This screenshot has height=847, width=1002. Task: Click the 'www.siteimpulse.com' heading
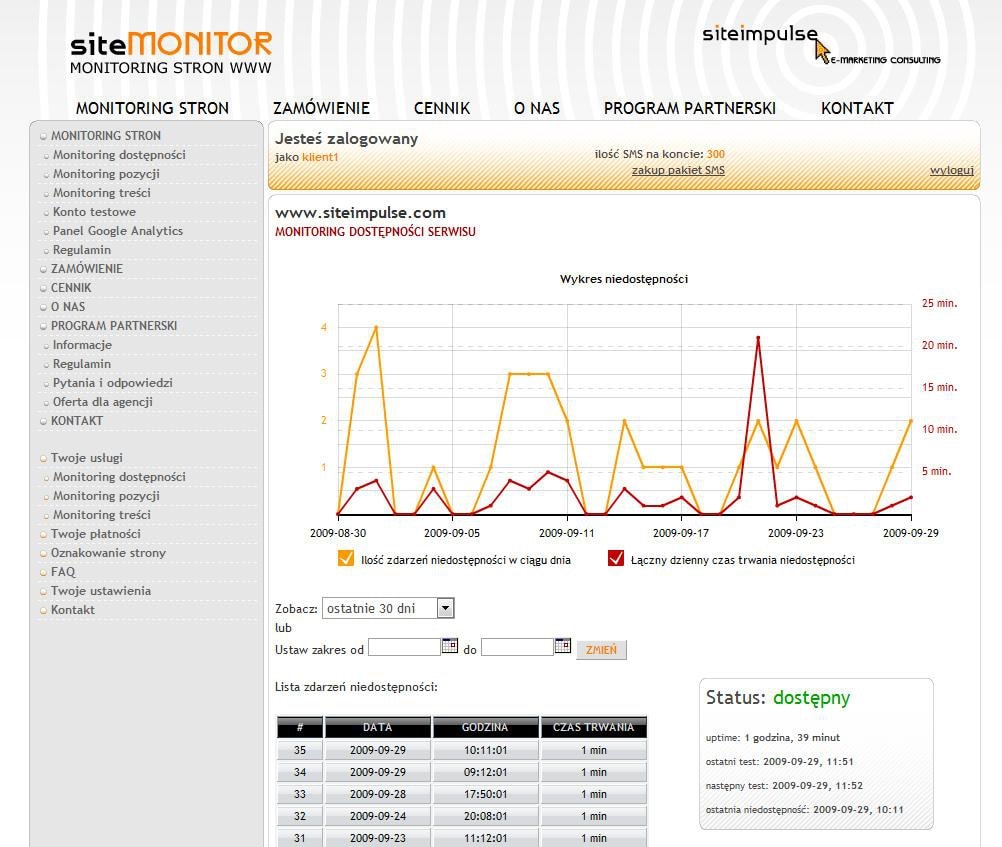360,213
